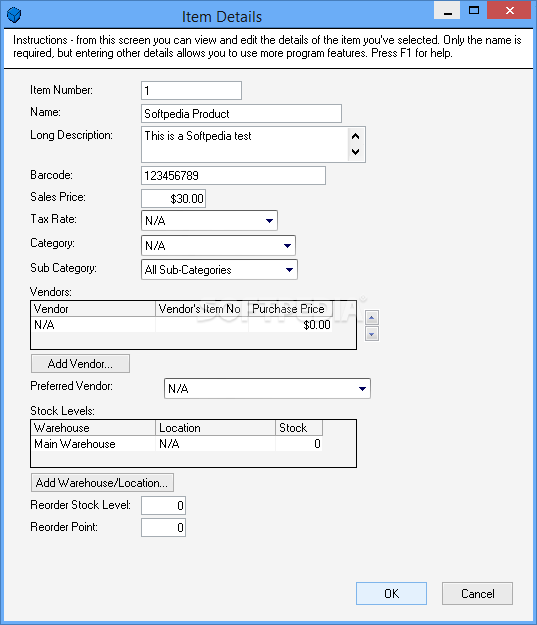537x625 pixels.
Task: Click the Vendor's Item No column header
Action: (x=202, y=309)
